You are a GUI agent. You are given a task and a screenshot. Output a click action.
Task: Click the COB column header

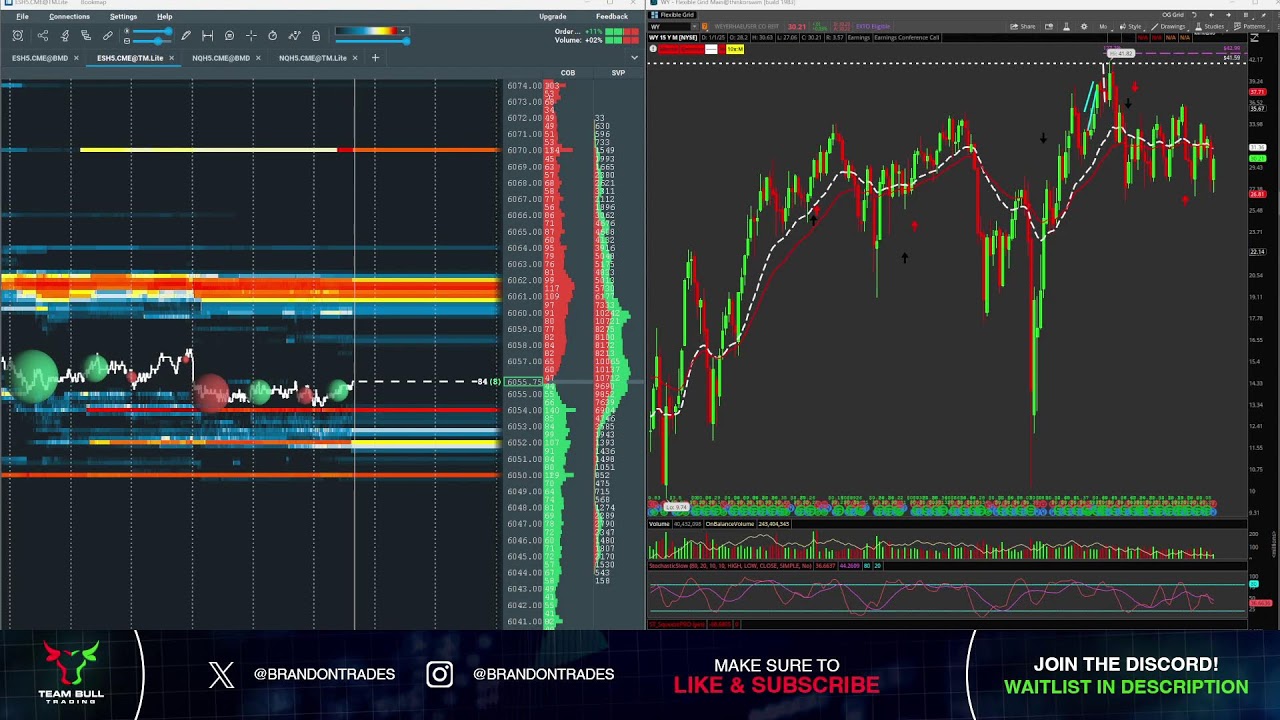click(568, 73)
